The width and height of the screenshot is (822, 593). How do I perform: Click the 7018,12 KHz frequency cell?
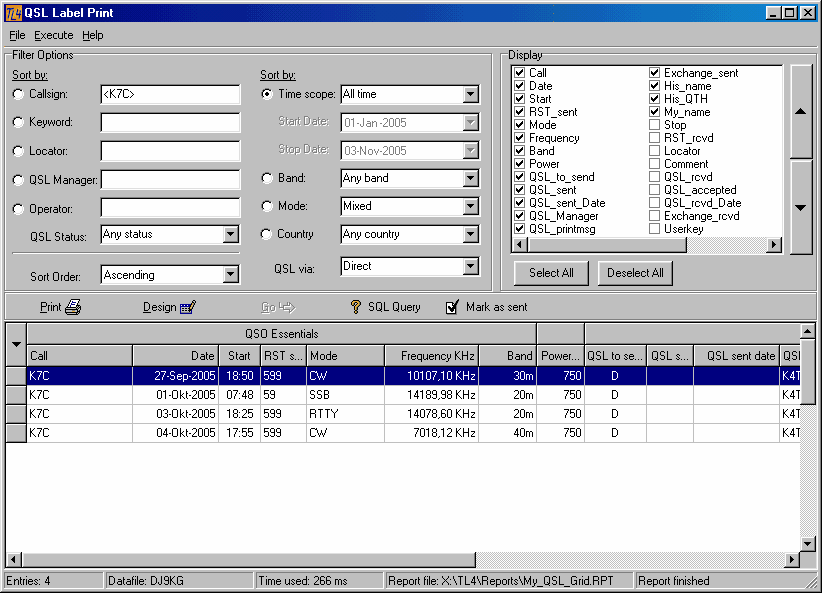point(431,433)
